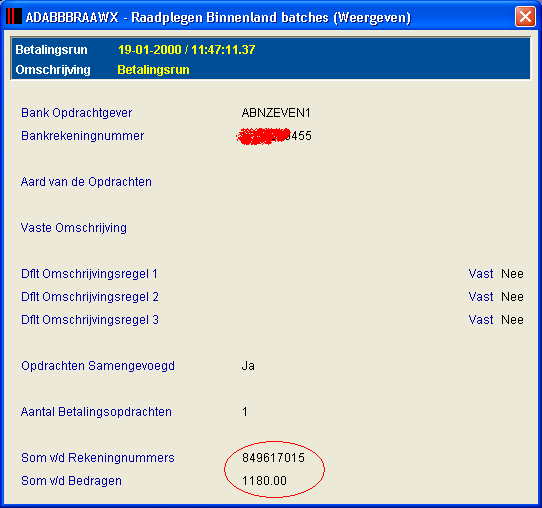The width and height of the screenshot is (542, 508).
Task: Click the Betalingsrun date-time value
Action: pyautogui.click(x=187, y=50)
